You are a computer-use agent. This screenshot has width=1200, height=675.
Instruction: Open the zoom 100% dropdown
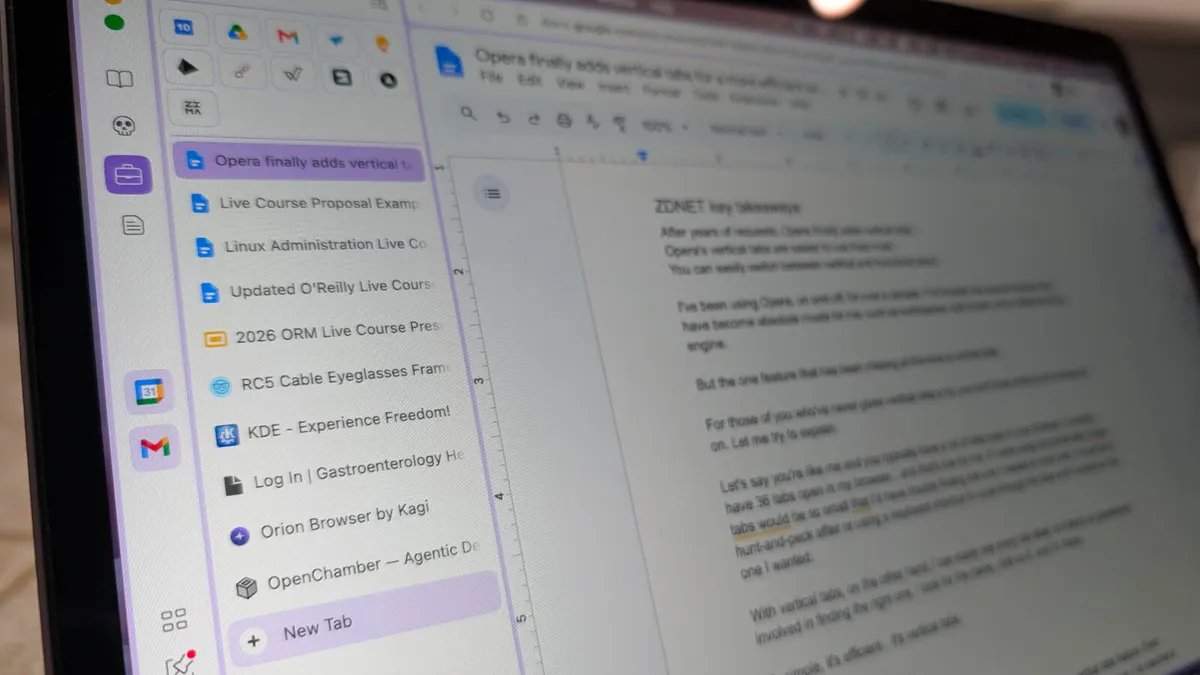pyautogui.click(x=665, y=126)
